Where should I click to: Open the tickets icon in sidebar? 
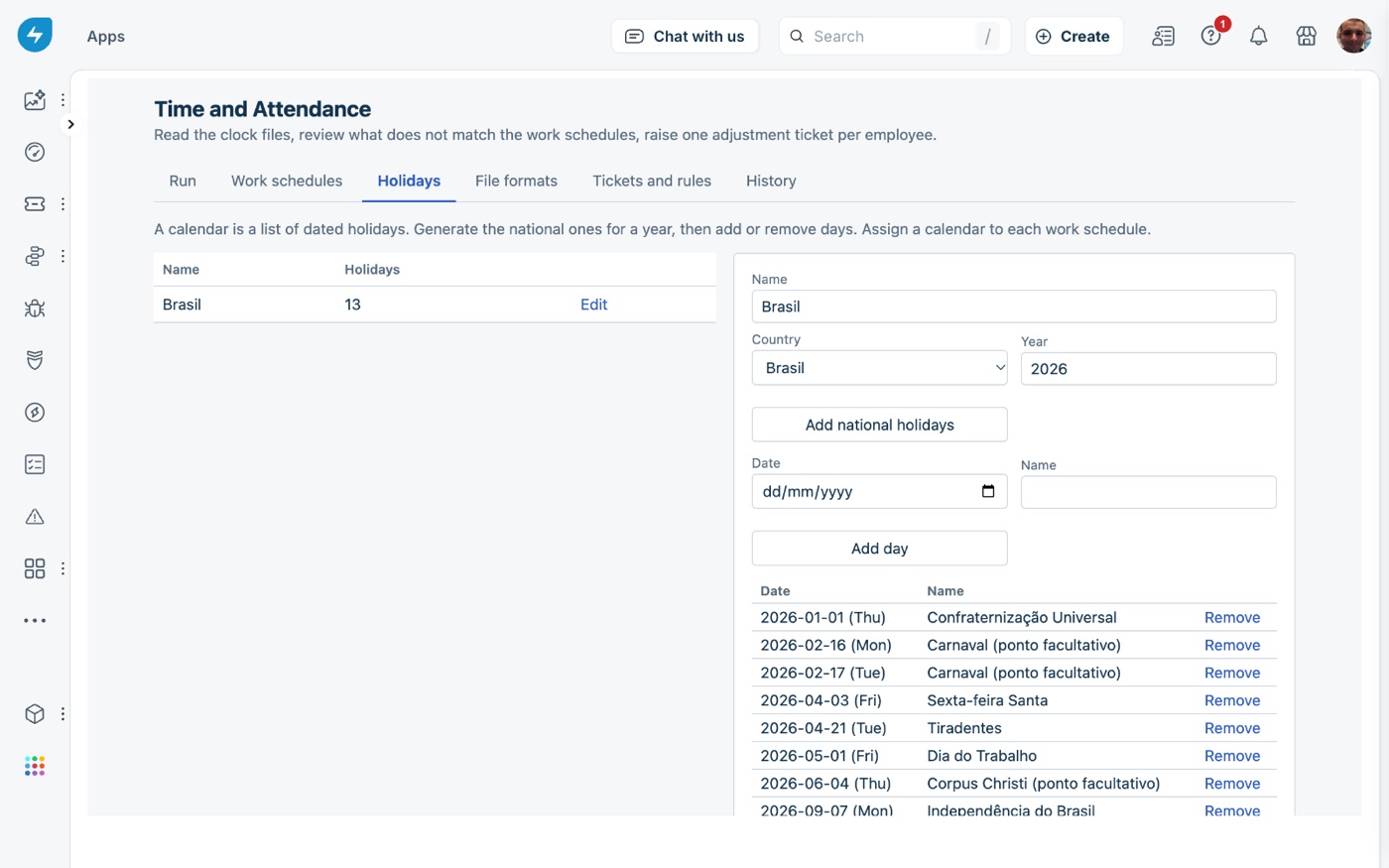tap(35, 204)
